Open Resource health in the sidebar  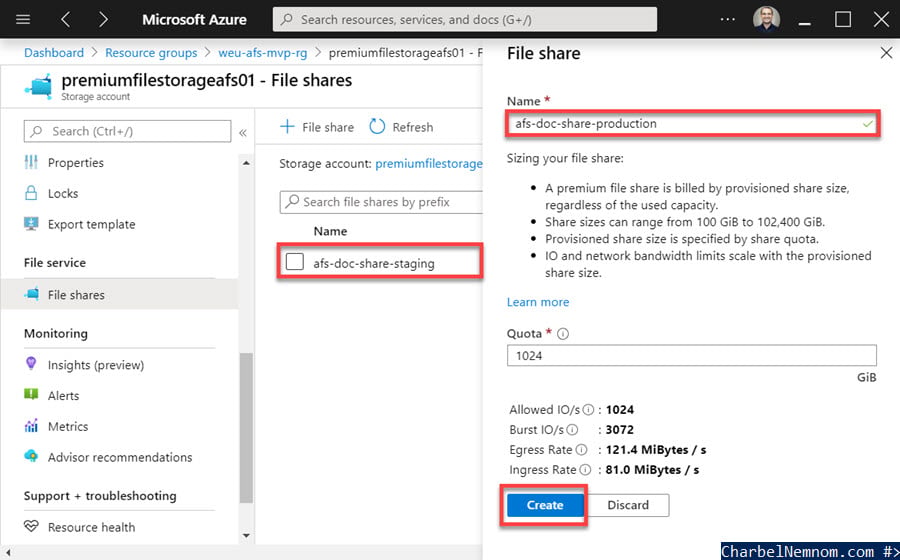point(92,527)
